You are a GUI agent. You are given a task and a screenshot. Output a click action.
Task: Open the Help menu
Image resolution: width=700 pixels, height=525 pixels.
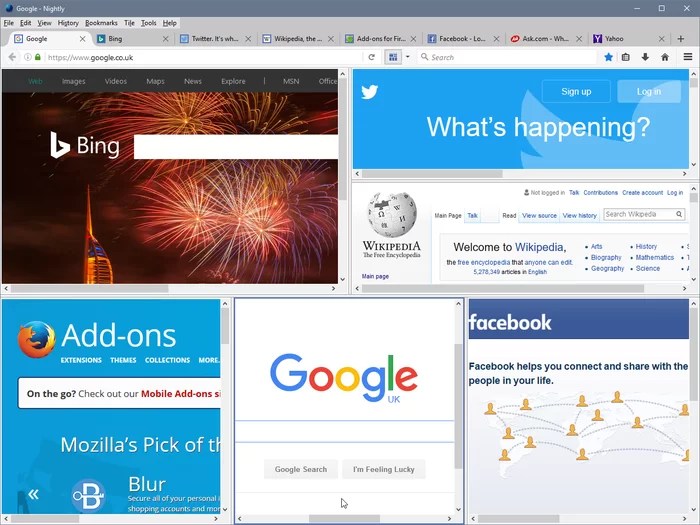tap(170, 23)
